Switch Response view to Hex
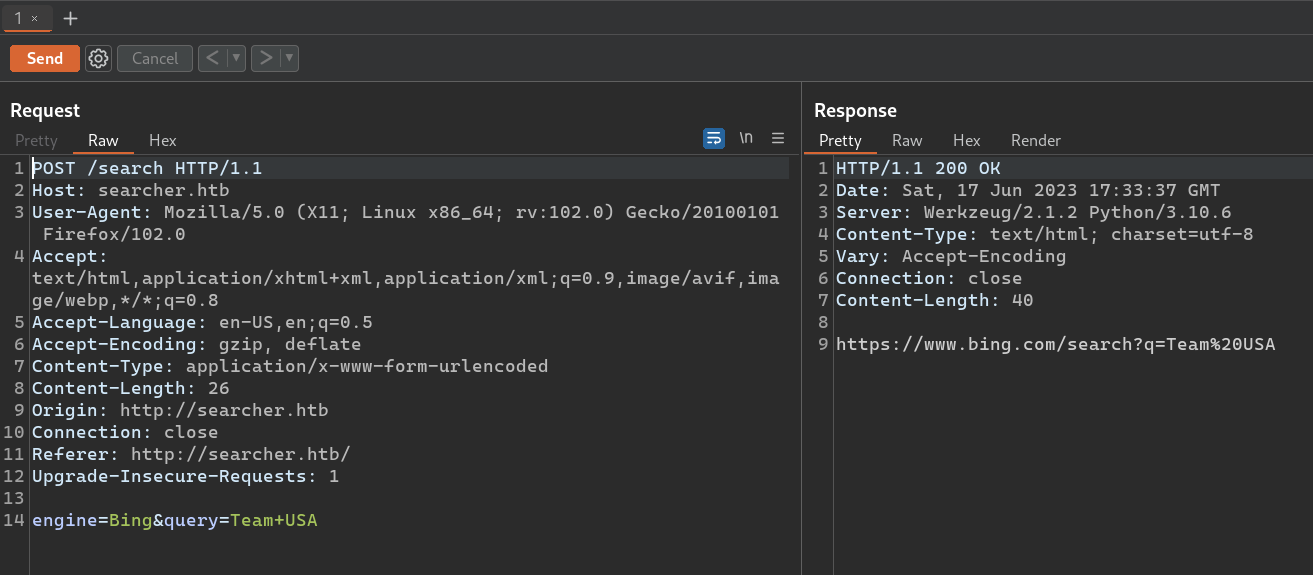This screenshot has height=575, width=1313. click(x=967, y=140)
